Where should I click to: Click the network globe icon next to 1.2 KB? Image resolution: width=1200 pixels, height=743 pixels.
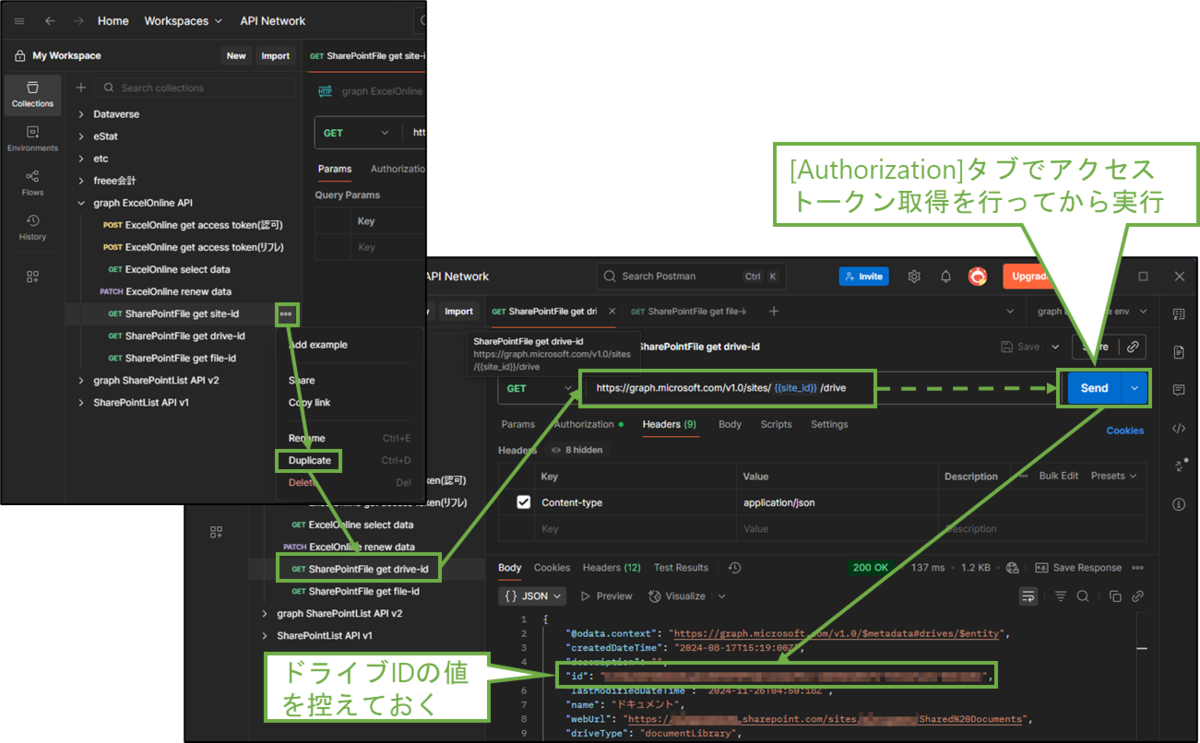point(1013,568)
